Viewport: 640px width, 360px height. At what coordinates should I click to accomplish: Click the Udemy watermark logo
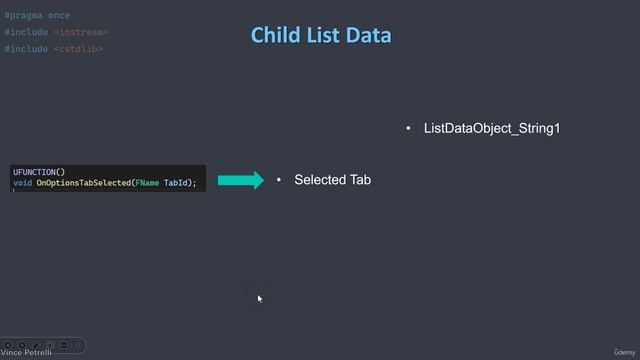(x=624, y=352)
